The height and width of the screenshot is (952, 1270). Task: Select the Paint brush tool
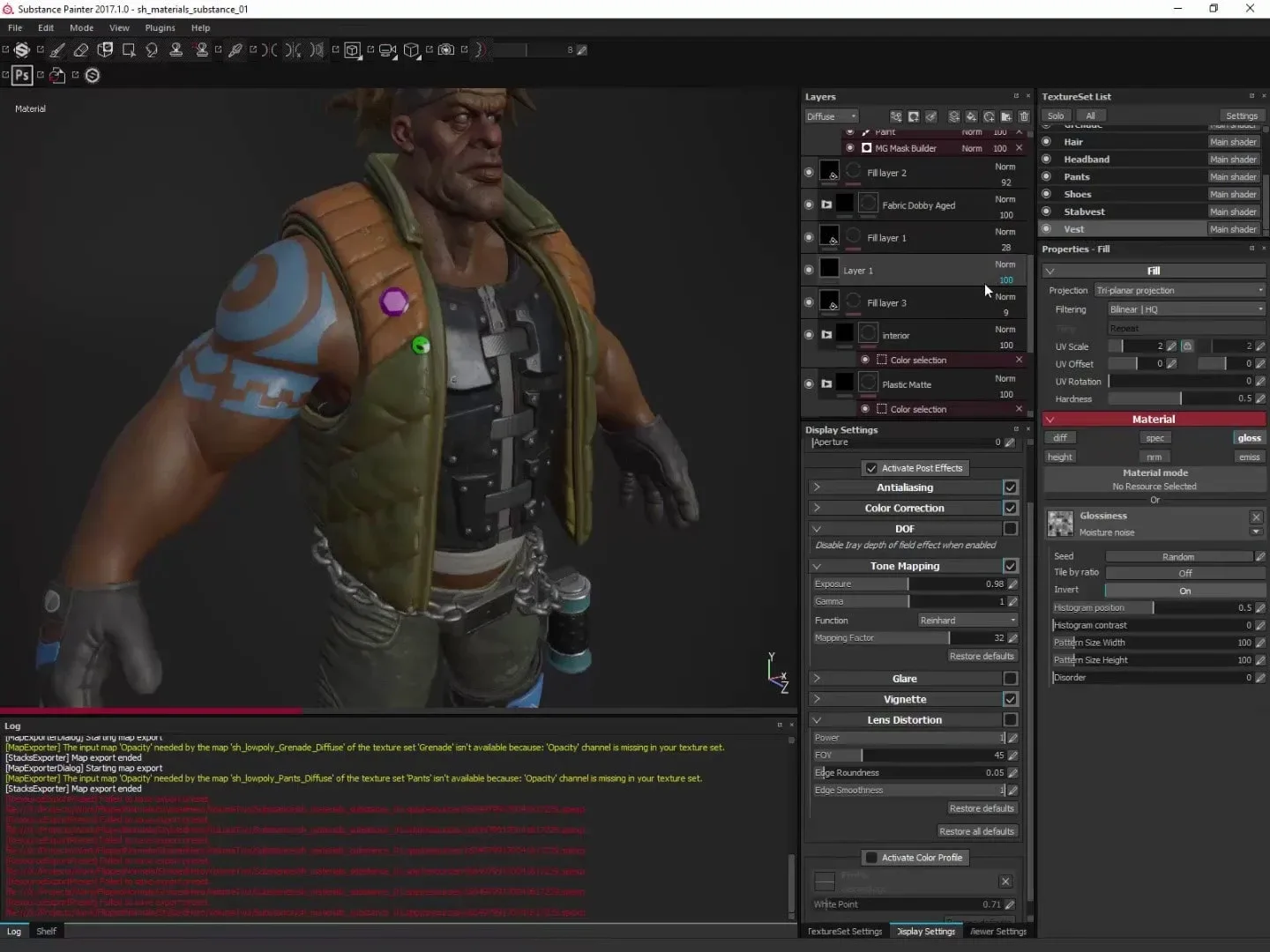(x=56, y=50)
